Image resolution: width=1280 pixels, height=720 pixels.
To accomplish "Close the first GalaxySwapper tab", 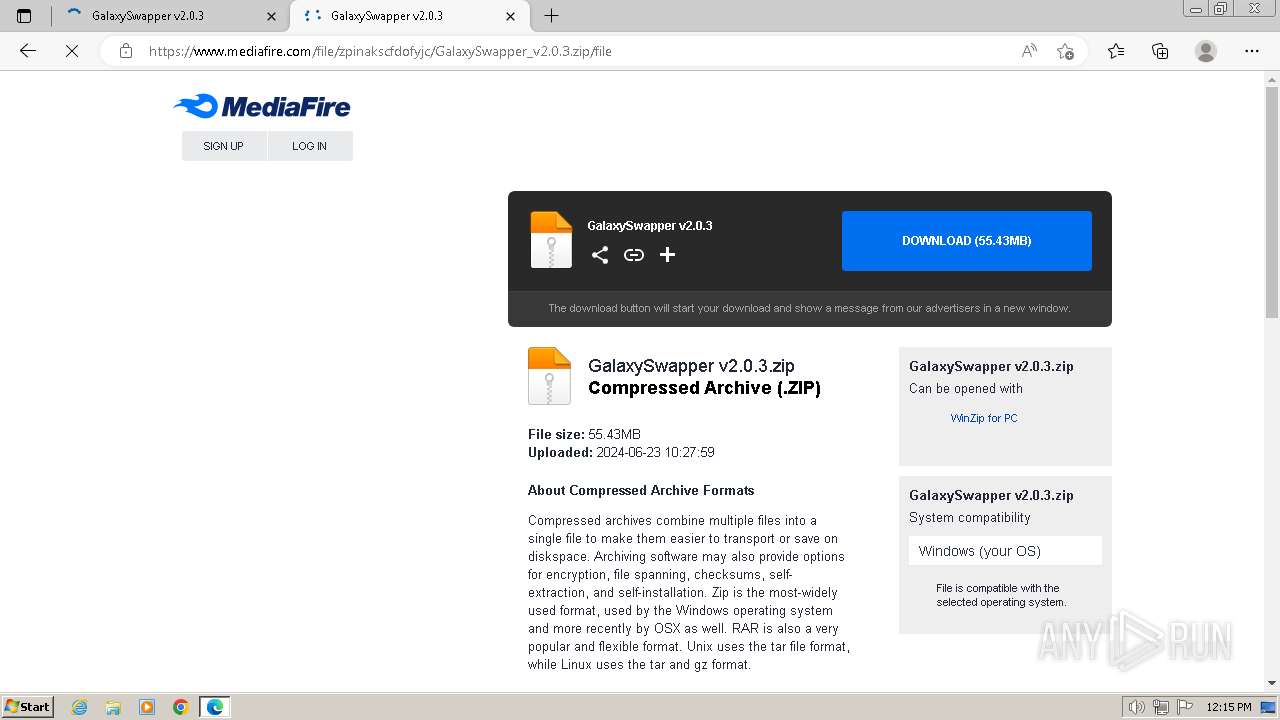I will point(271,16).
